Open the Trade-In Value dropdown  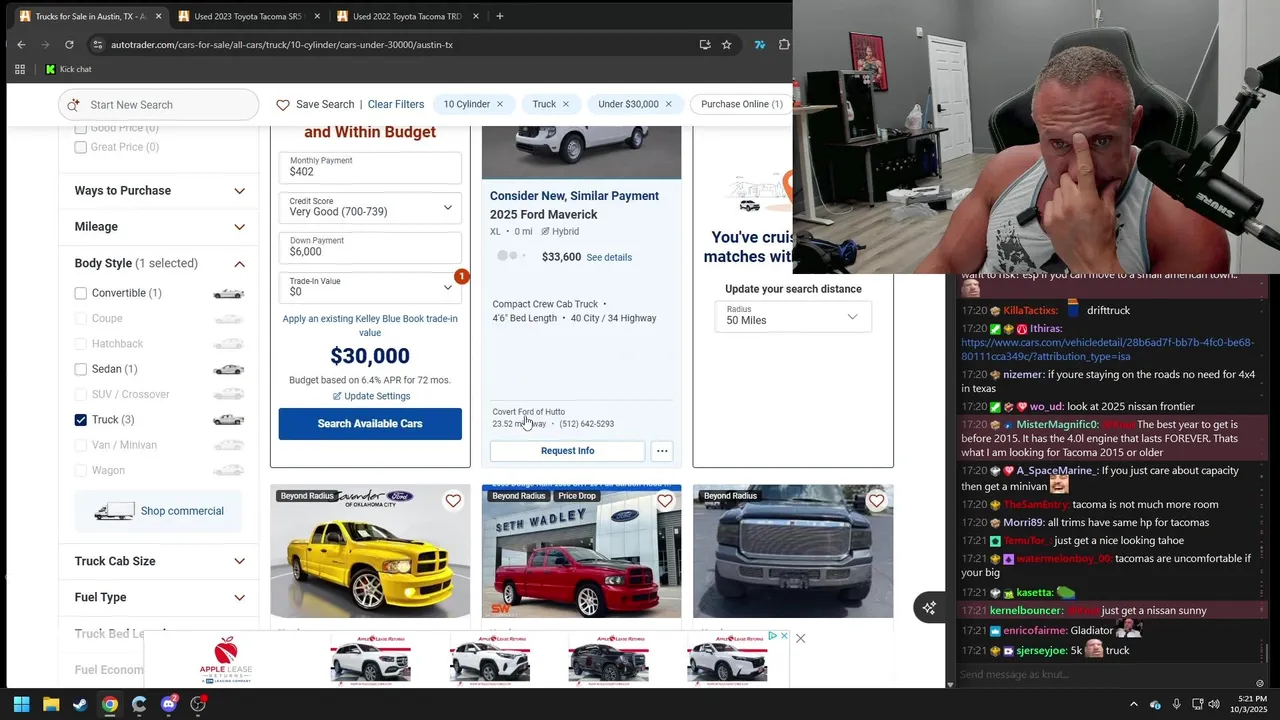coord(370,287)
